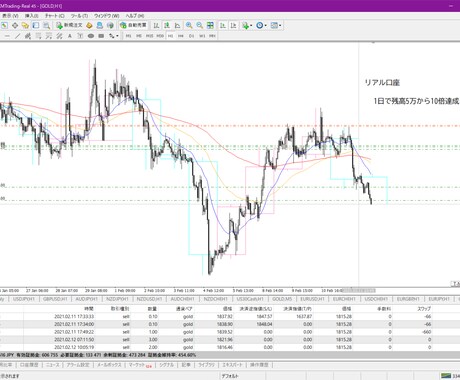The width and height of the screenshot is (460, 380).
Task: Switch to USDJPY,H1 chart tab
Action: [x=24, y=299]
